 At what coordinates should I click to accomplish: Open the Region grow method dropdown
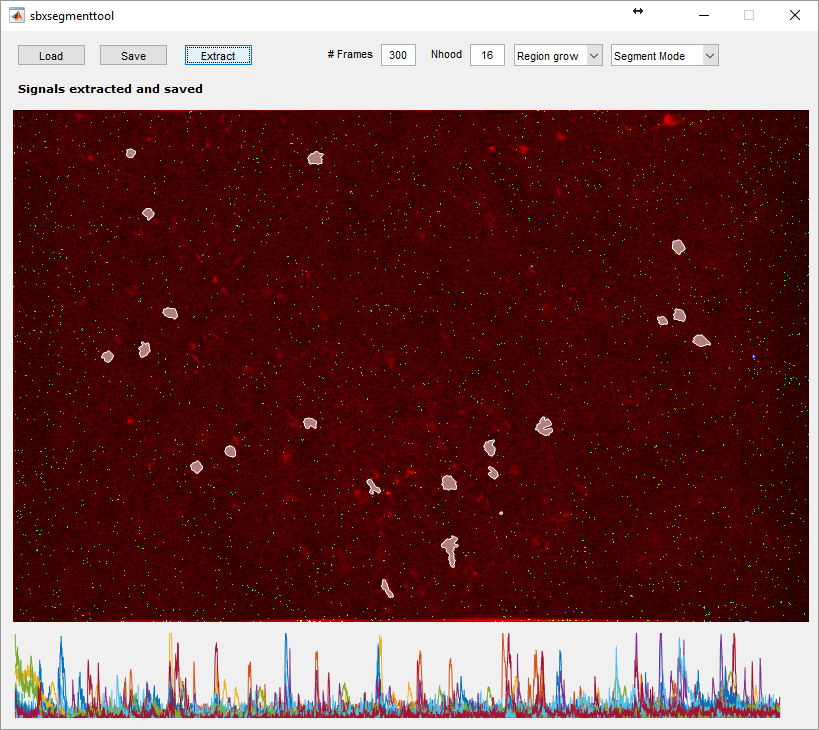coord(558,56)
